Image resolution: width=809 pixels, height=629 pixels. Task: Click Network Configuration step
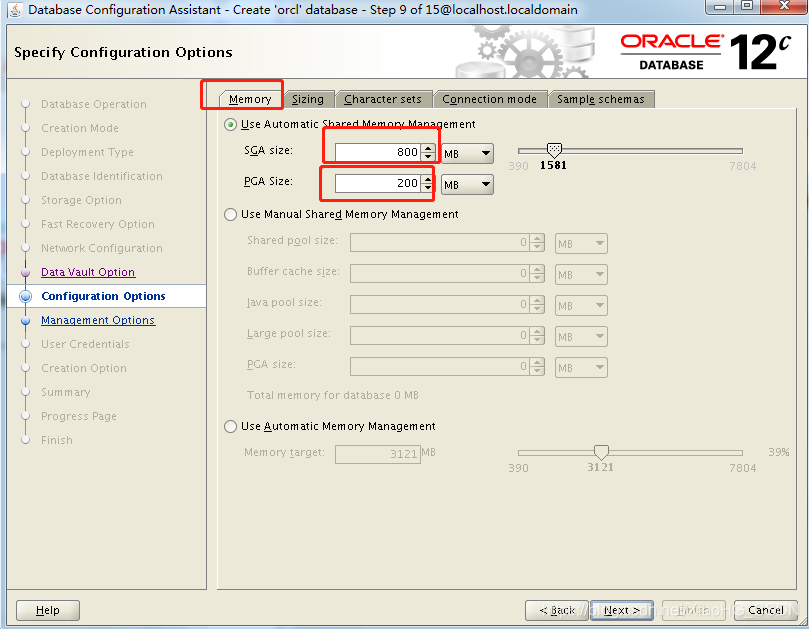pos(102,248)
